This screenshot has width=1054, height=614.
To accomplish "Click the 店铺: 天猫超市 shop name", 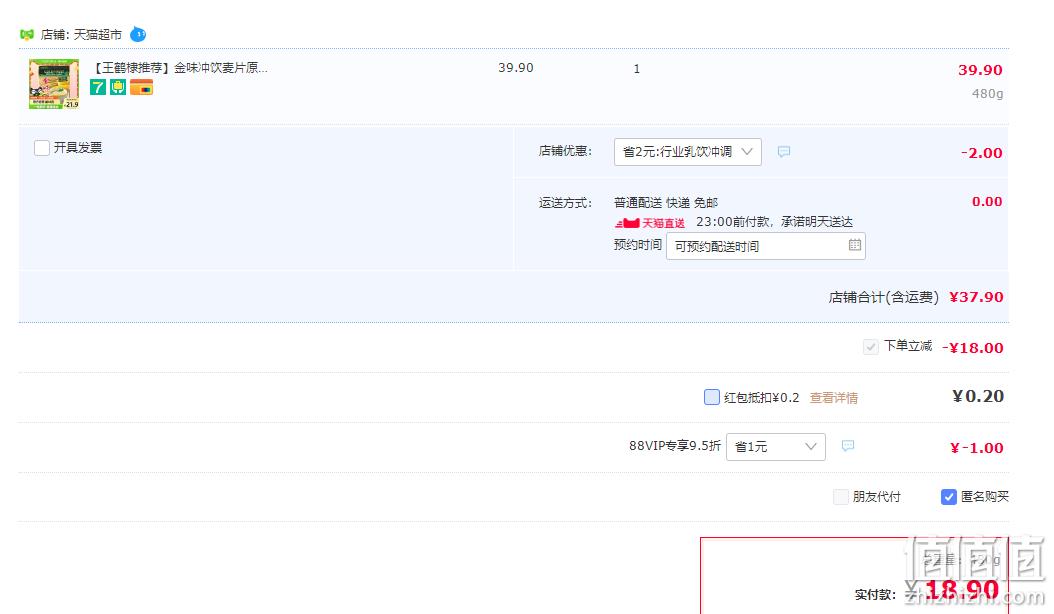I will (x=81, y=34).
